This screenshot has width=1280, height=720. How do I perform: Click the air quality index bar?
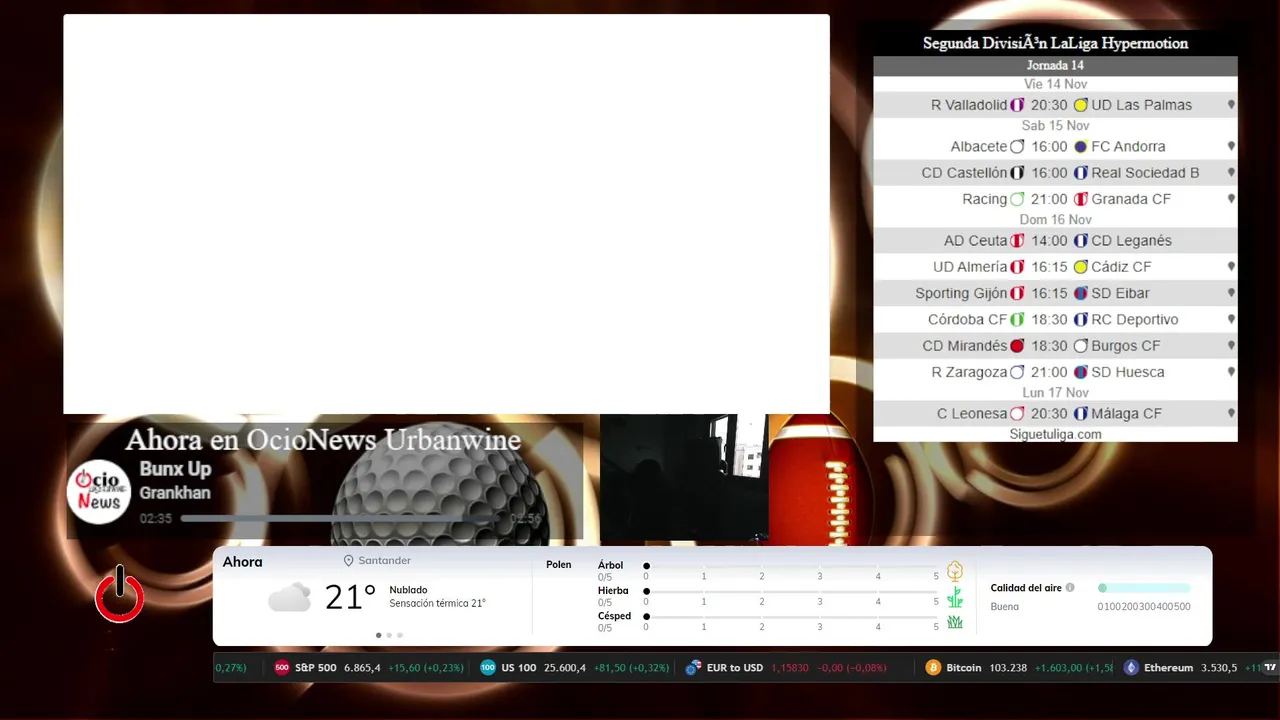1144,588
